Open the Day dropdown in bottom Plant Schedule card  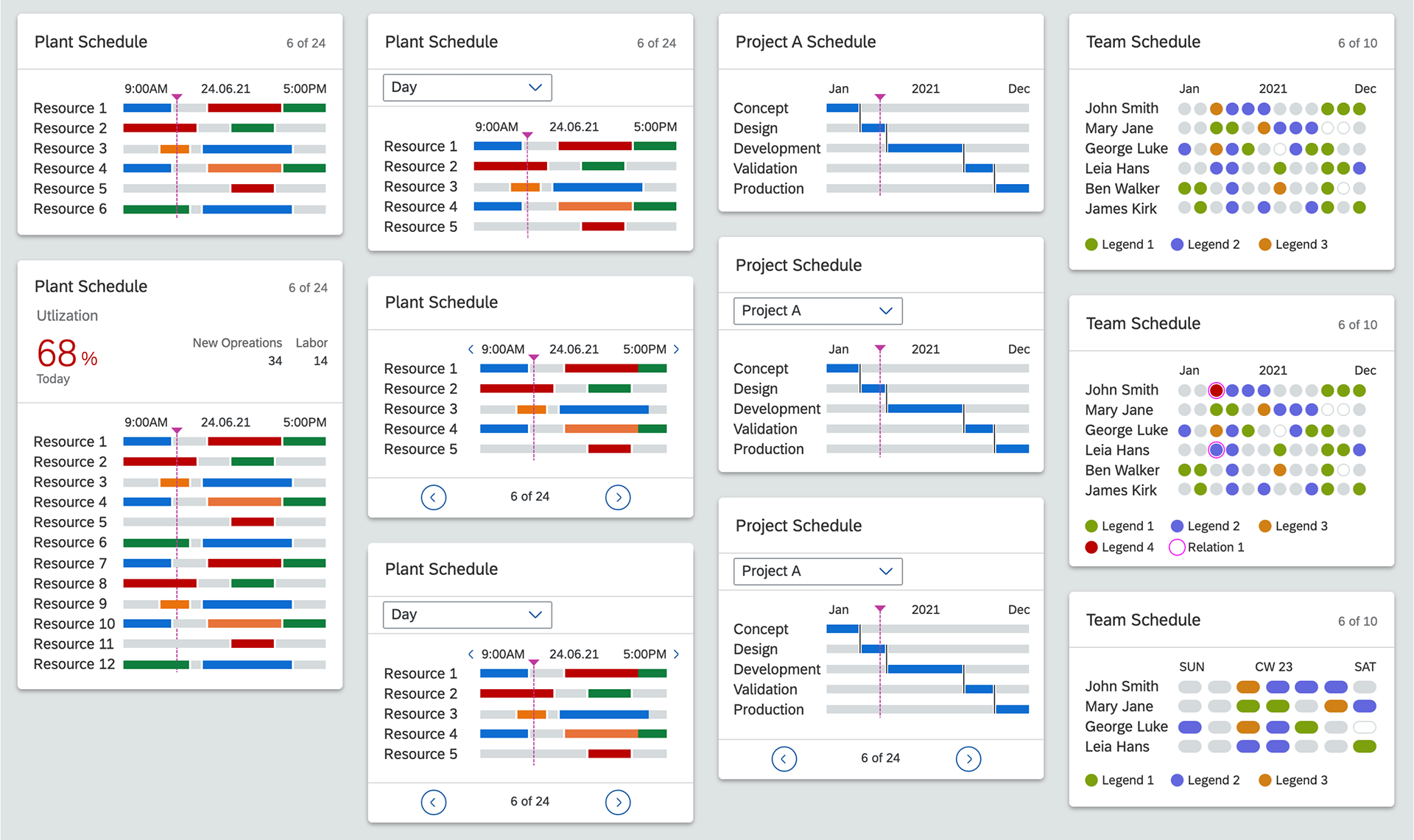point(467,615)
